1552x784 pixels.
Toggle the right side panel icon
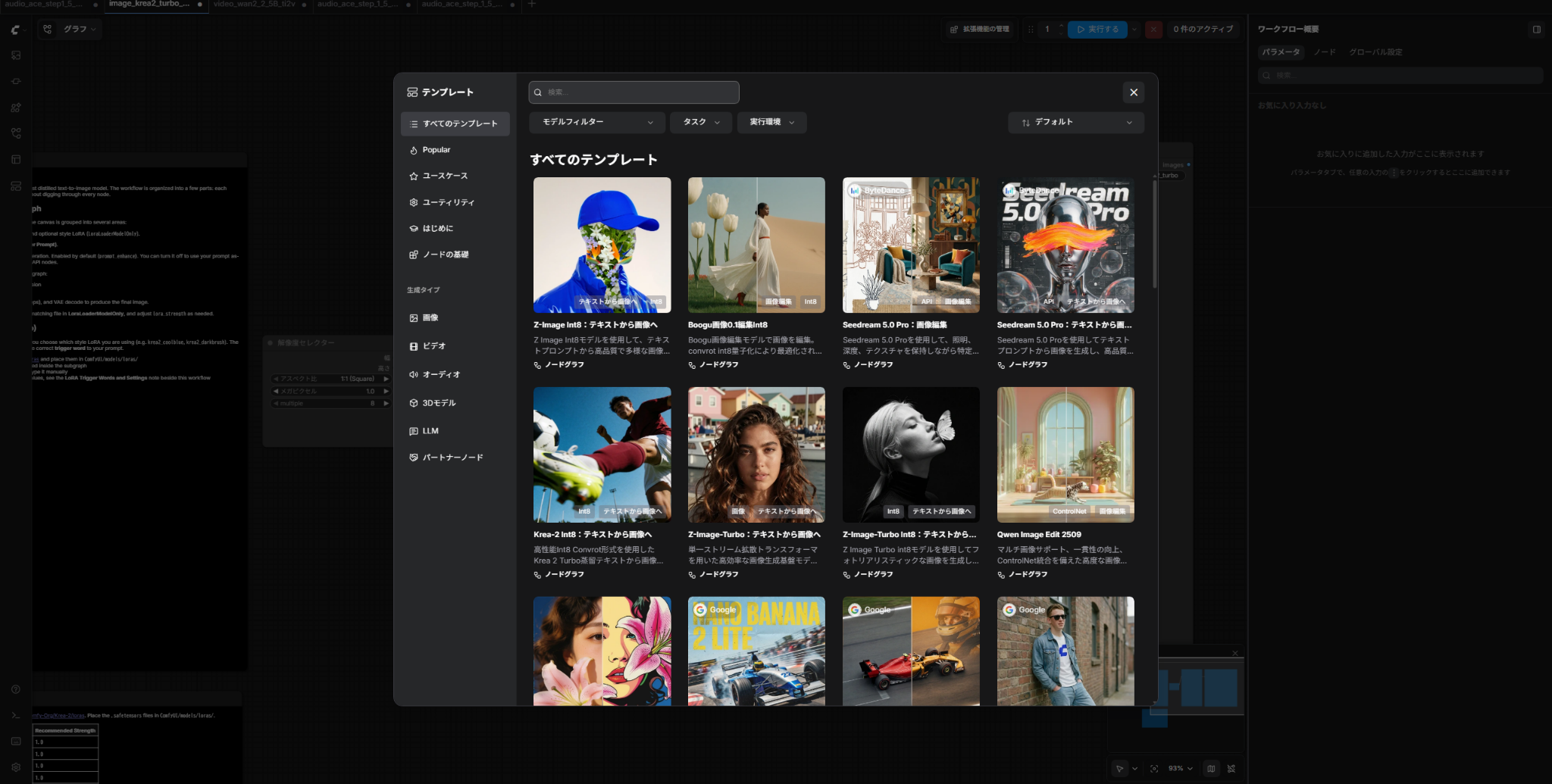click(1537, 30)
